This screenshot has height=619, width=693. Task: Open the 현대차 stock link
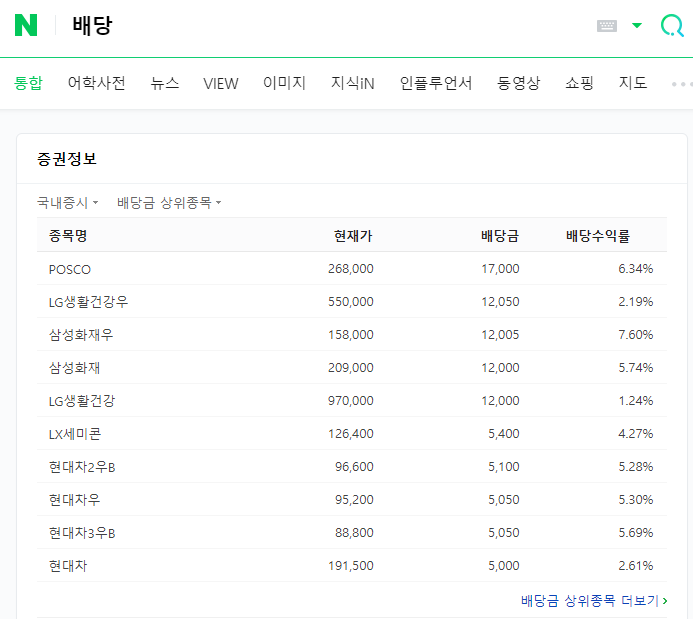[68, 566]
